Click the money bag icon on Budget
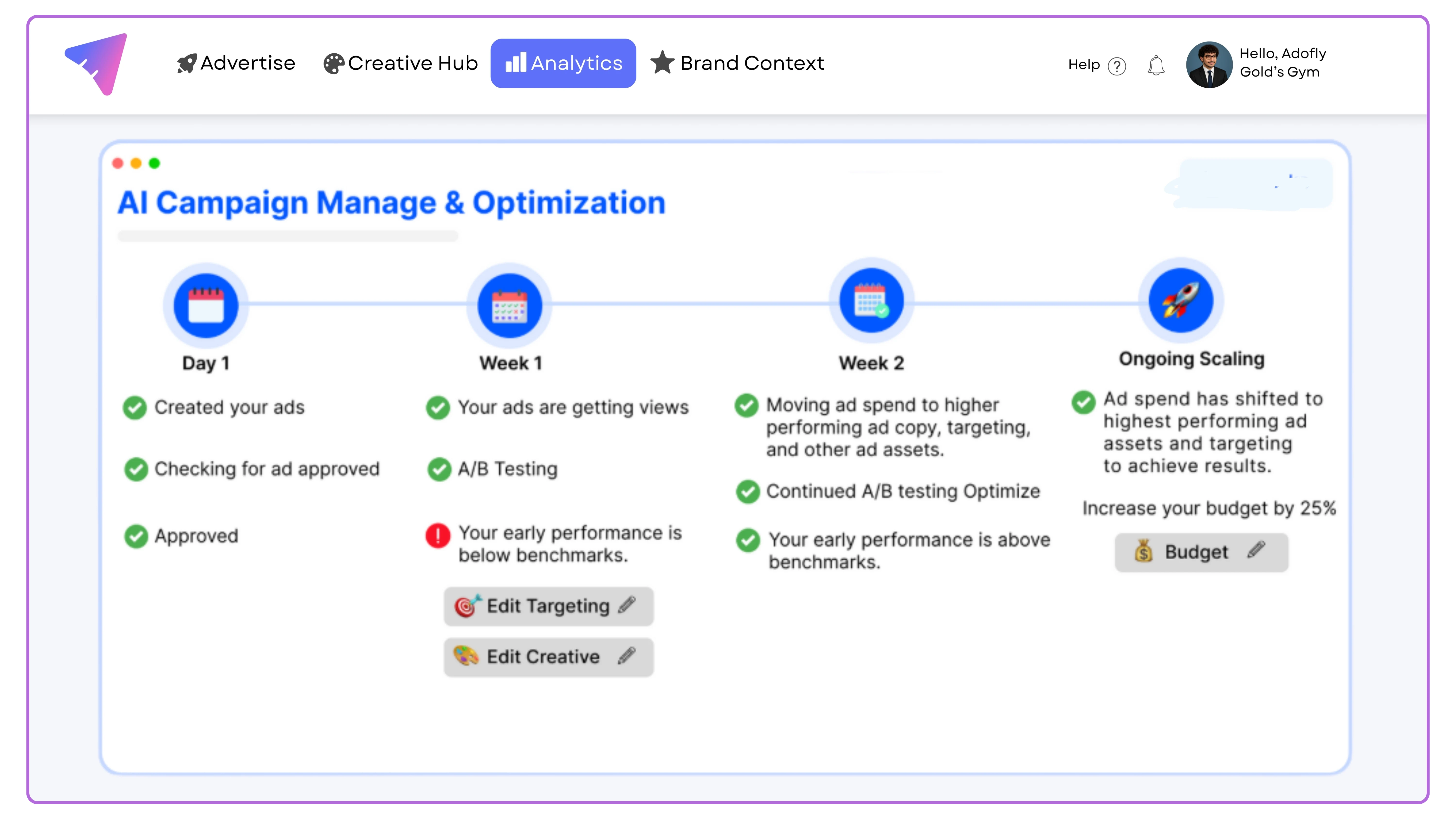 point(1143,551)
